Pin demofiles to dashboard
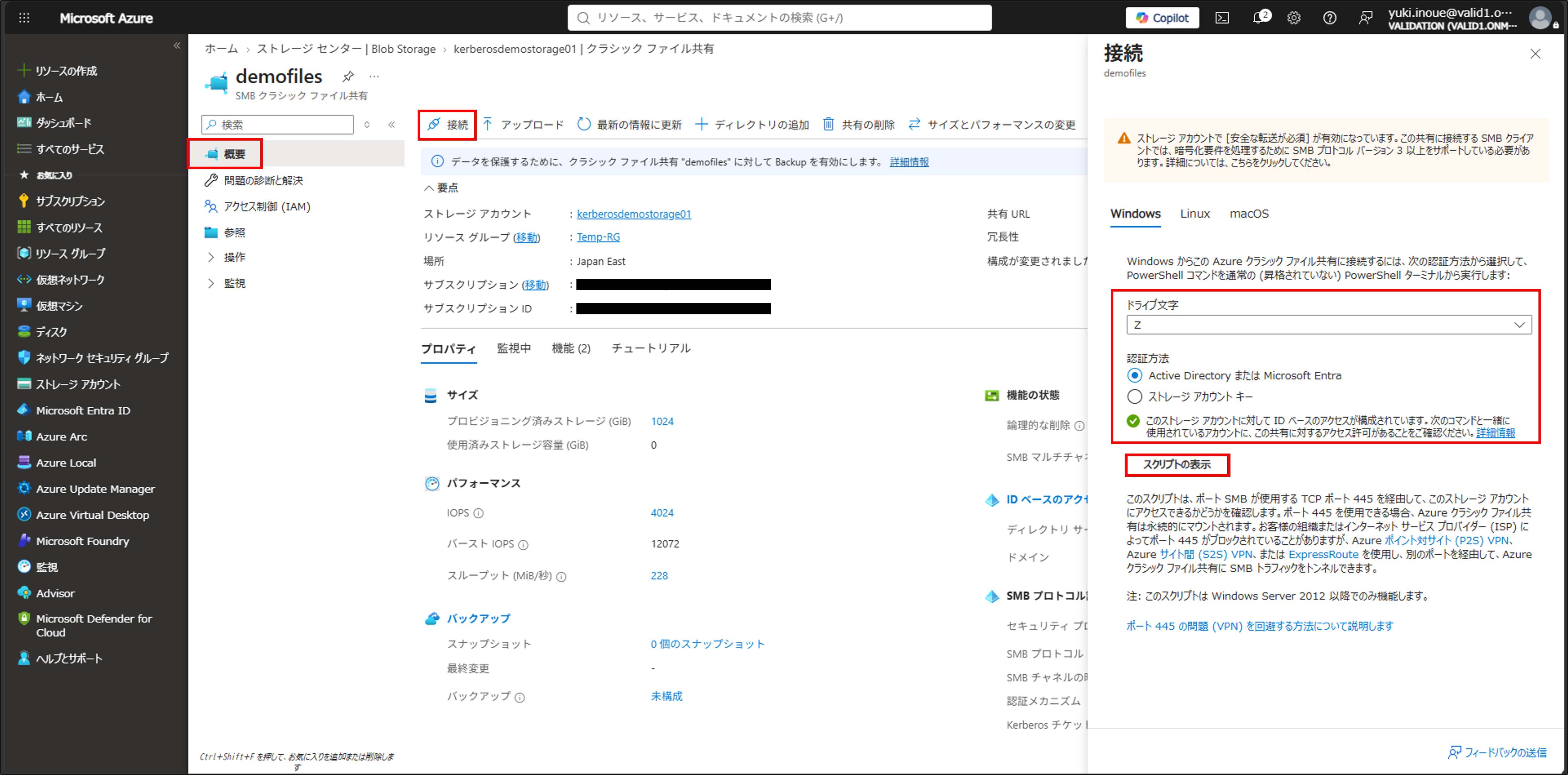This screenshot has height=775, width=1568. (347, 77)
